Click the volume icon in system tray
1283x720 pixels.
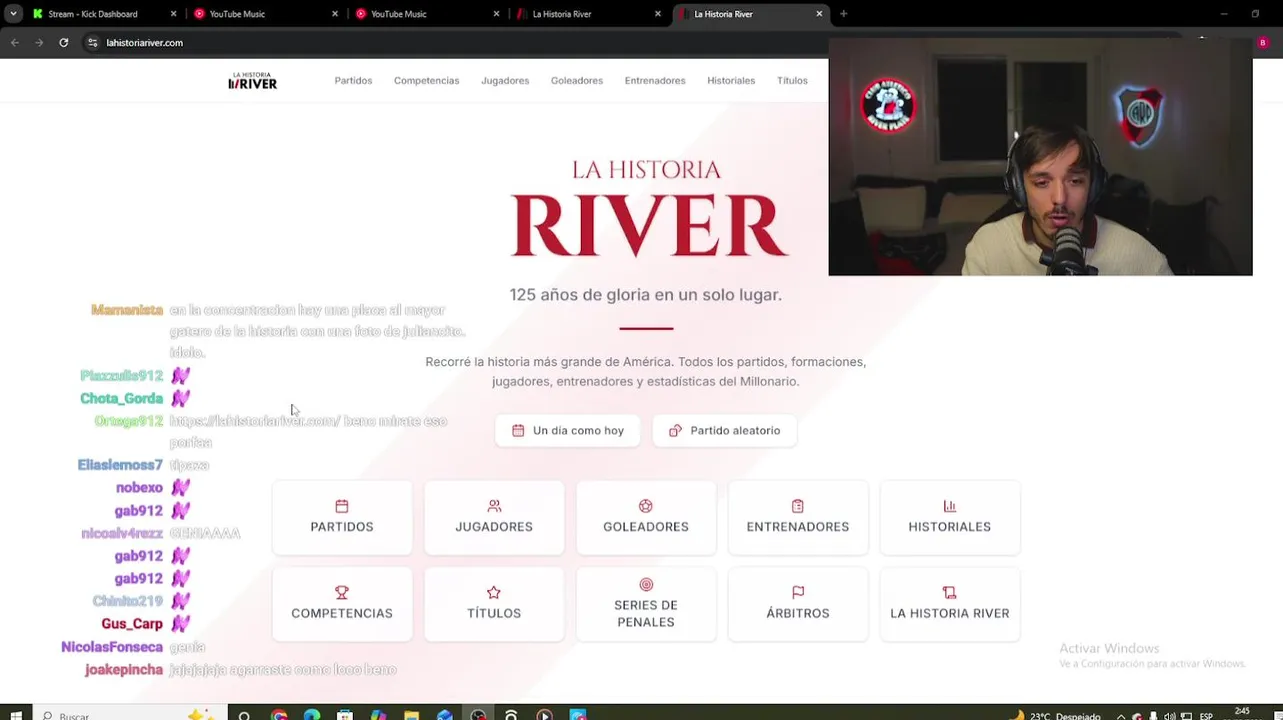tap(1170, 716)
